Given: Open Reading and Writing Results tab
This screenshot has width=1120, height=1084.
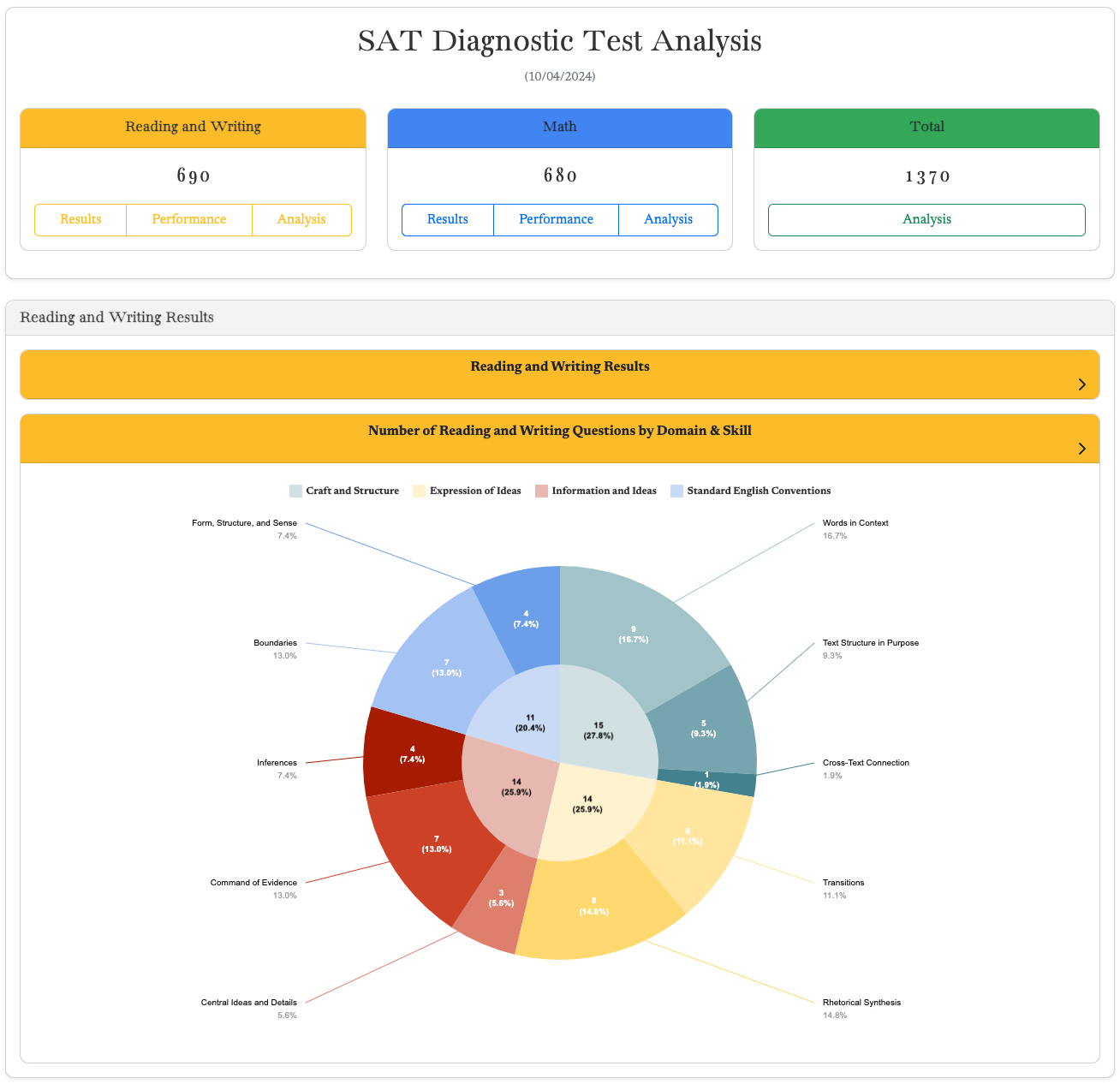Looking at the screenshot, I should pos(80,219).
